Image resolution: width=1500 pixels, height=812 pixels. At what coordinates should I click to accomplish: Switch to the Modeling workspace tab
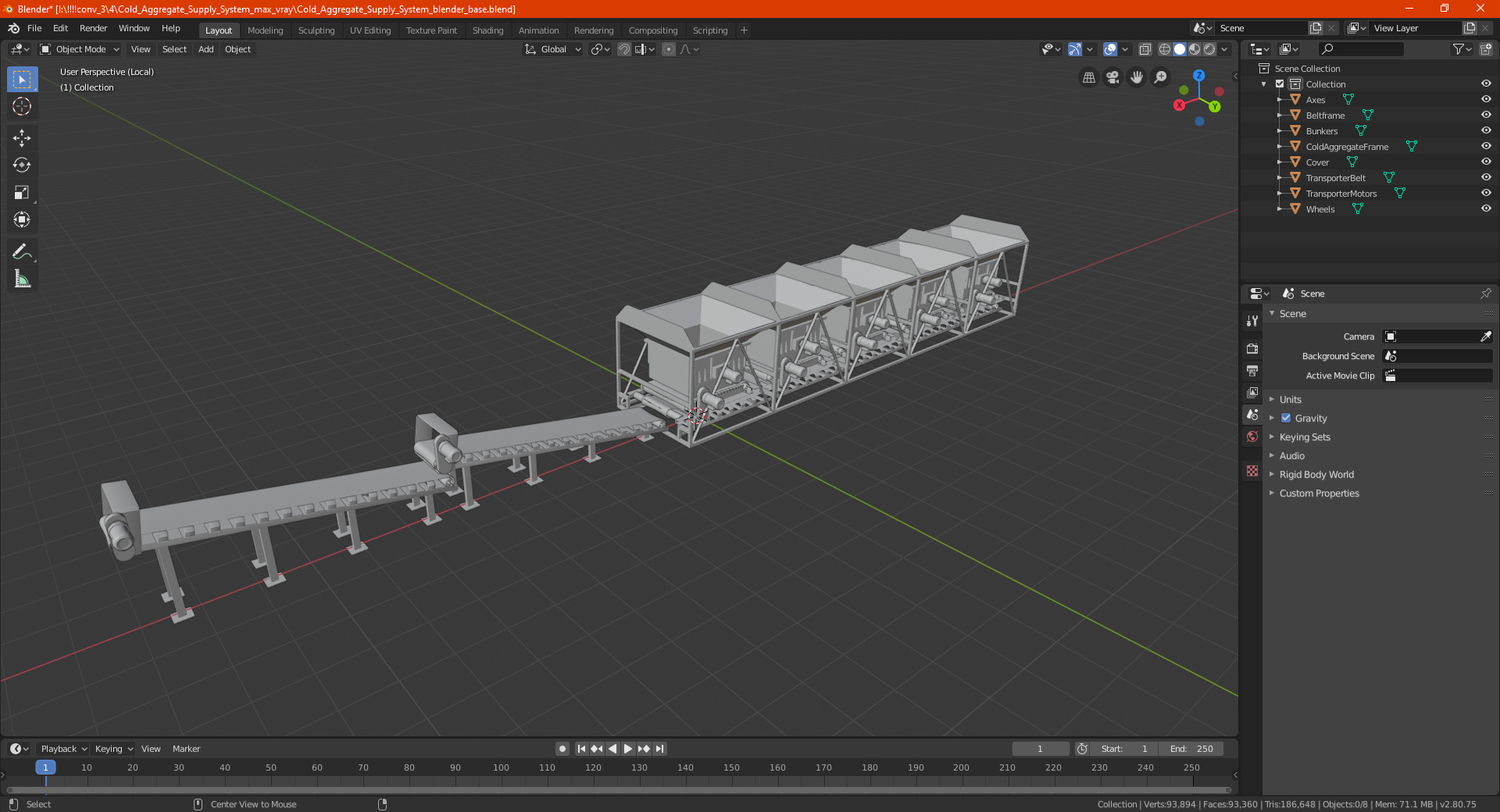point(265,30)
